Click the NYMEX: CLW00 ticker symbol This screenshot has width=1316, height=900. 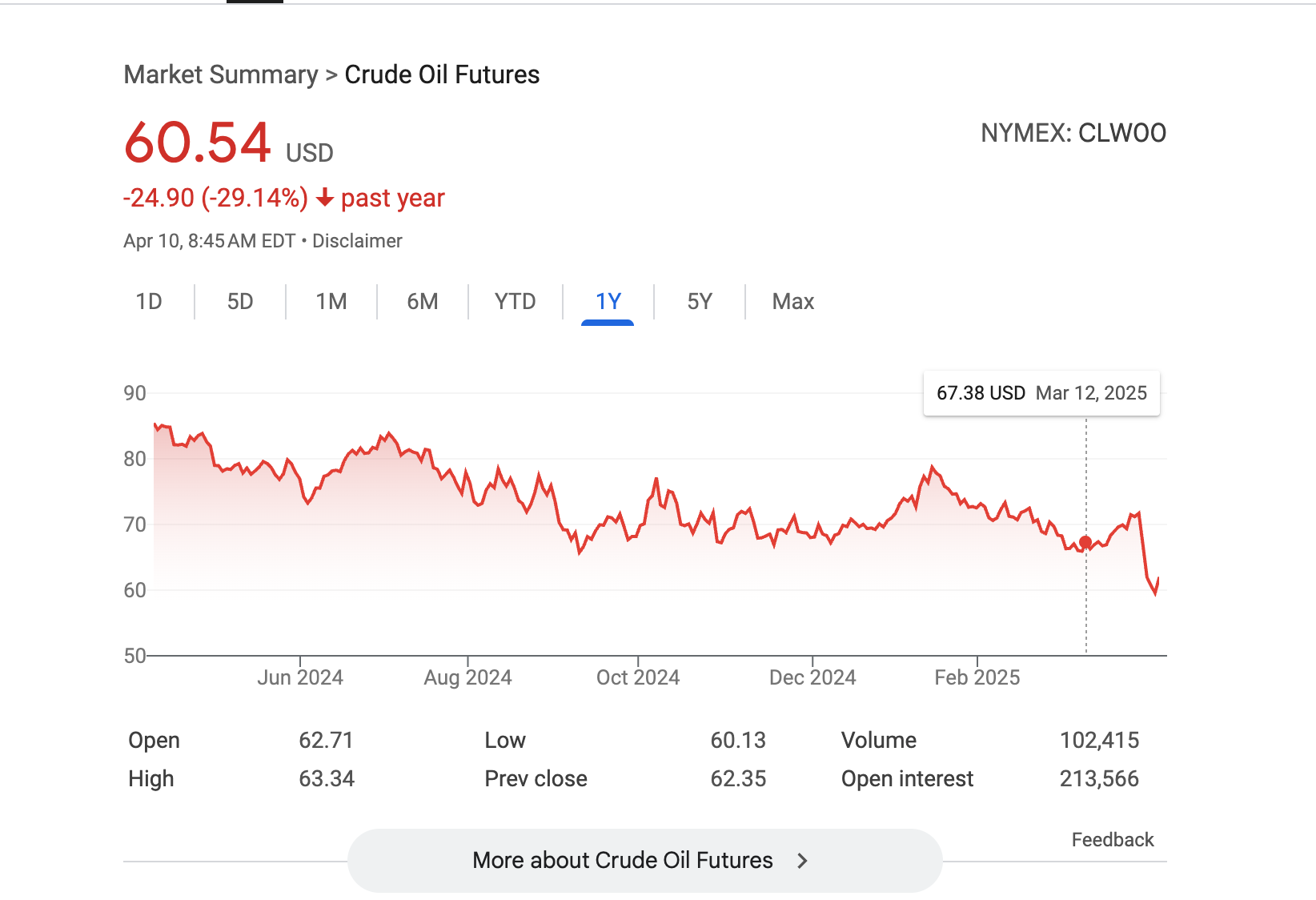click(1073, 133)
